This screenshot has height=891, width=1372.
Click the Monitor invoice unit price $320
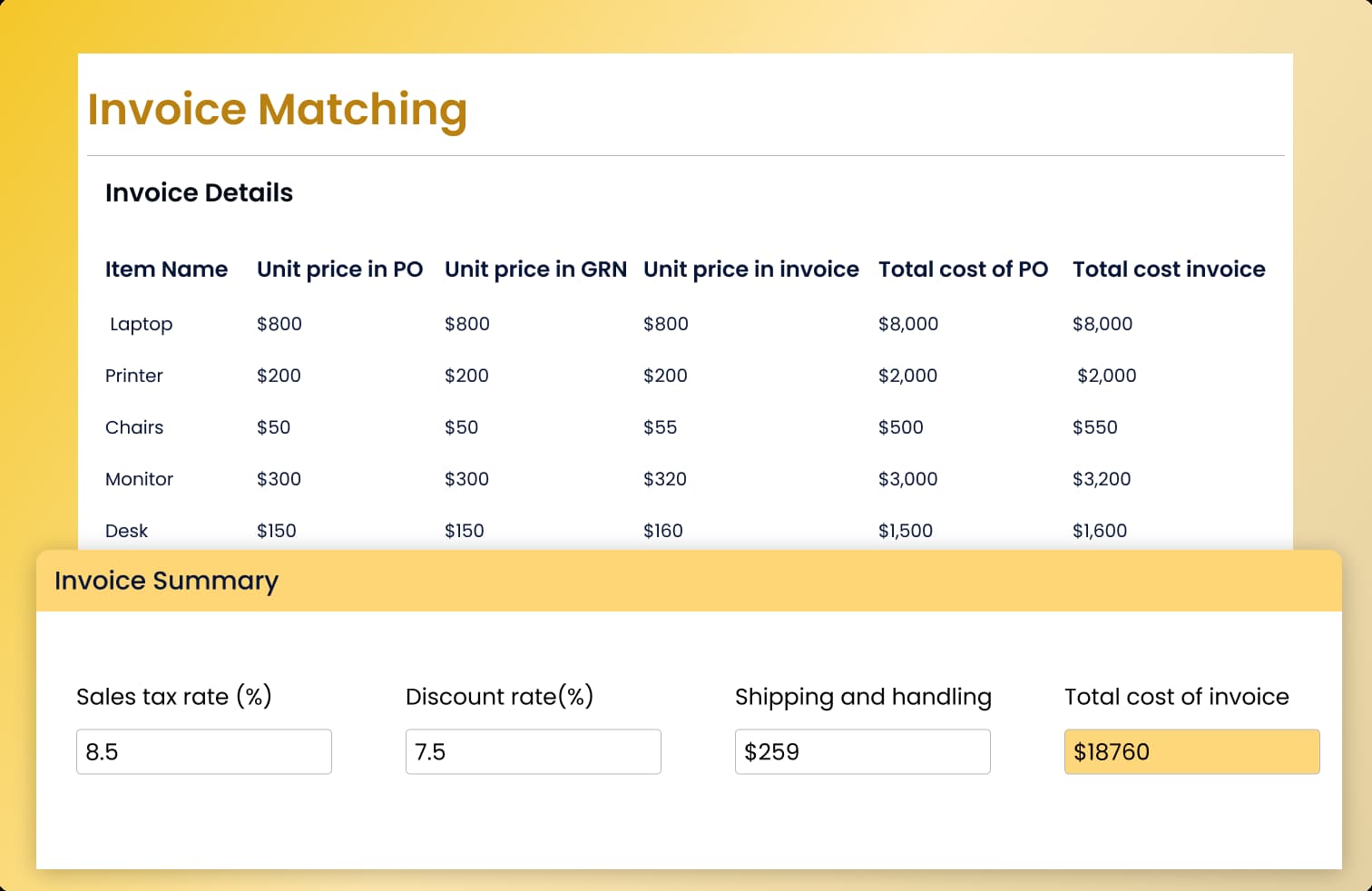(664, 479)
